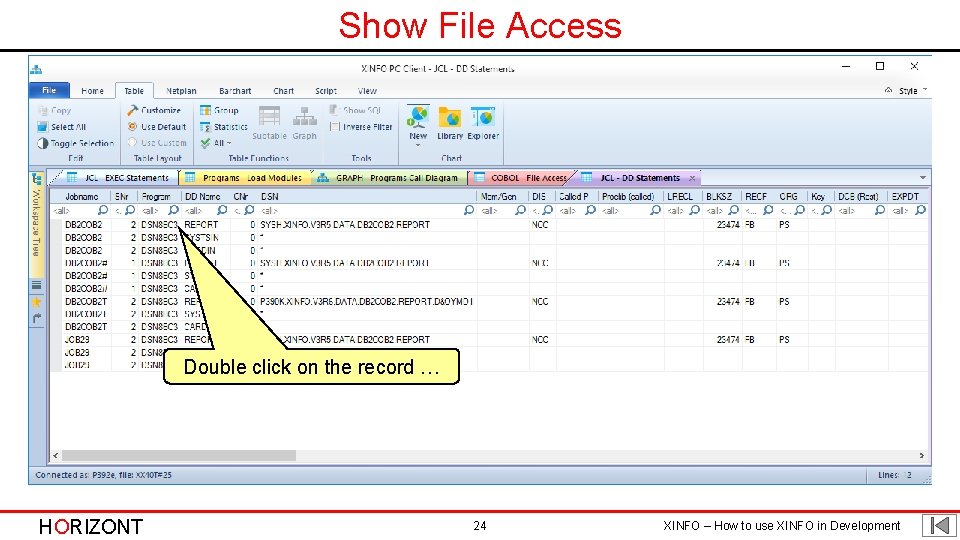Select the Use Custom radio option
Screen dimensions: 960x540
click(157, 143)
